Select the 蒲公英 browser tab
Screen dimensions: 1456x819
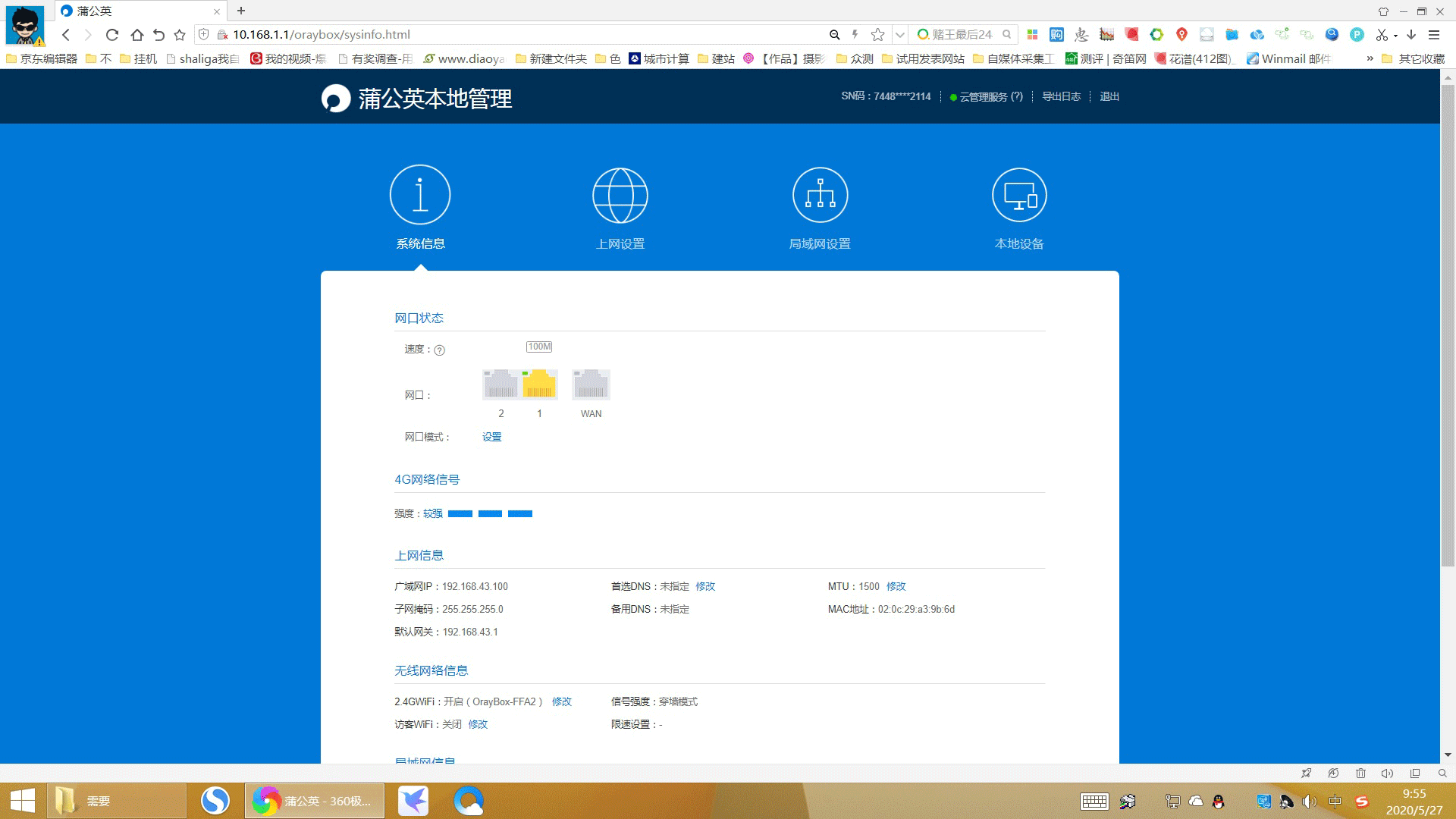(141, 11)
